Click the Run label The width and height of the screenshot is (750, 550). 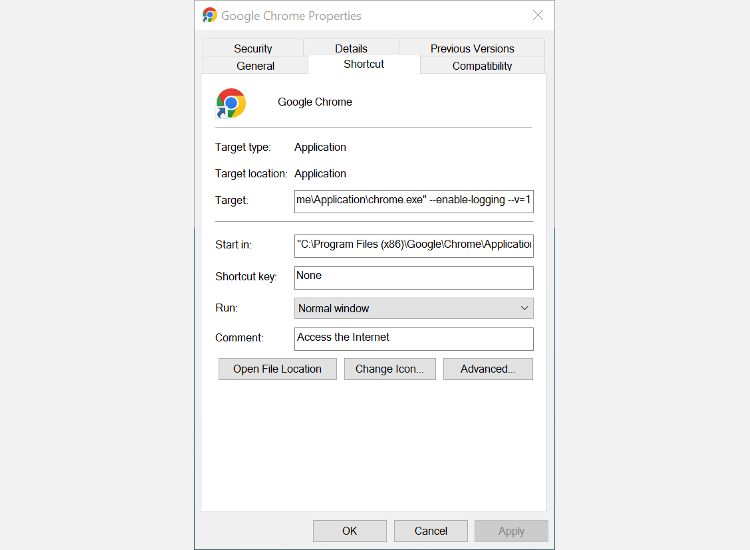tap(226, 308)
